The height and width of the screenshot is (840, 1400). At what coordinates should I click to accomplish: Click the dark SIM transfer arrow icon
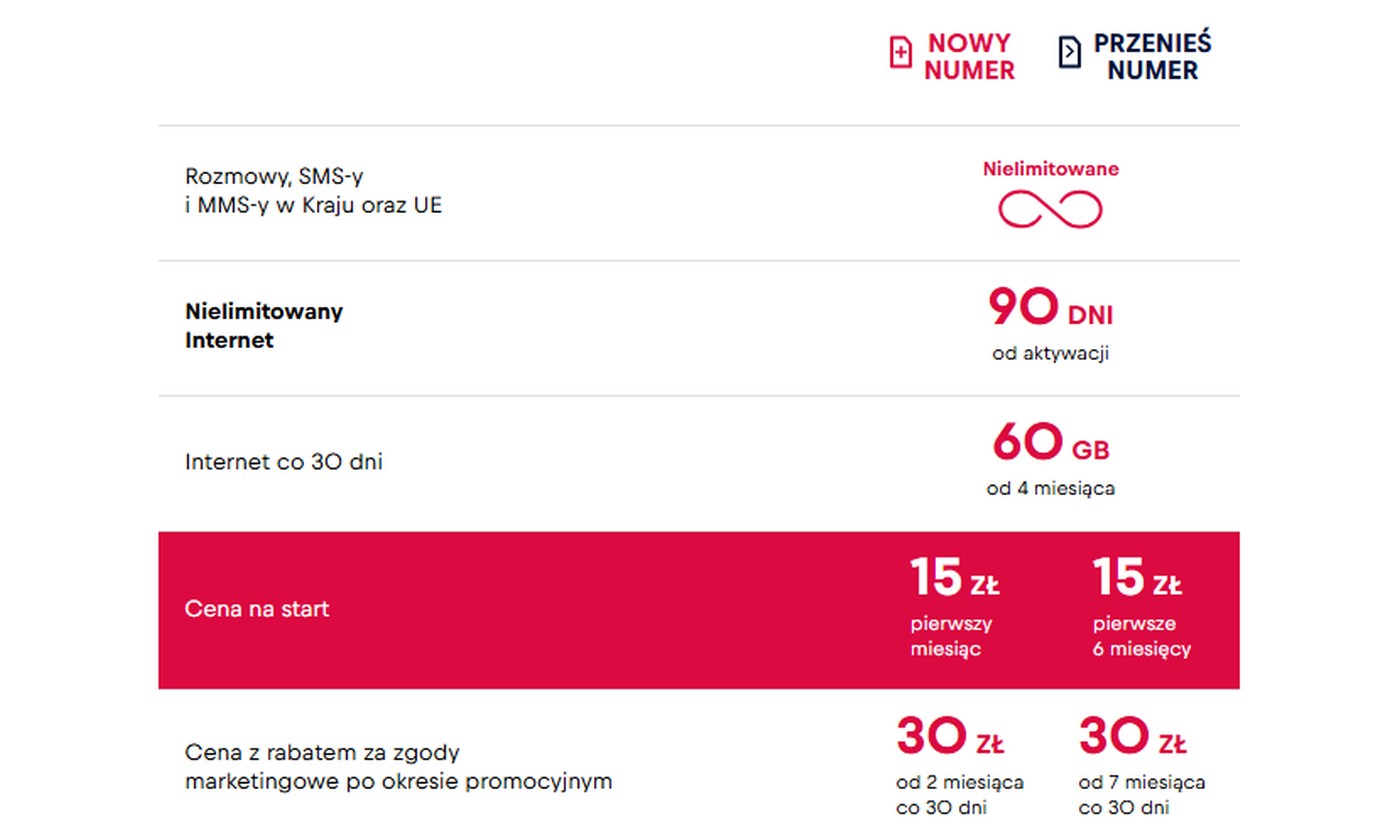click(1069, 52)
